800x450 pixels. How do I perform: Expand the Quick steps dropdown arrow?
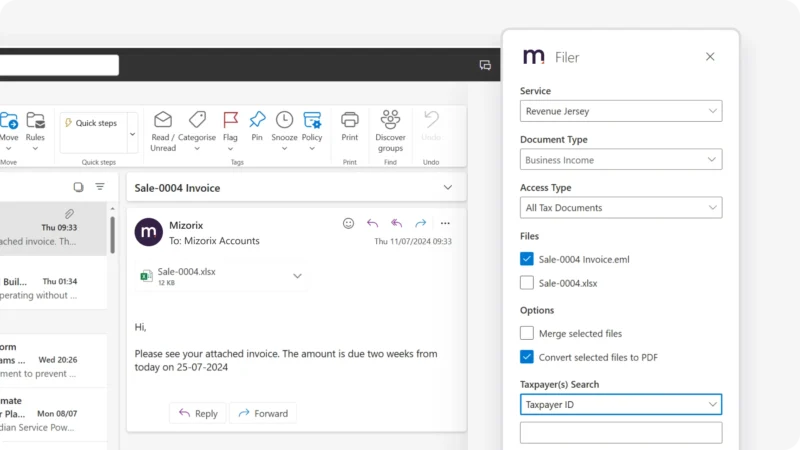pyautogui.click(x=132, y=134)
